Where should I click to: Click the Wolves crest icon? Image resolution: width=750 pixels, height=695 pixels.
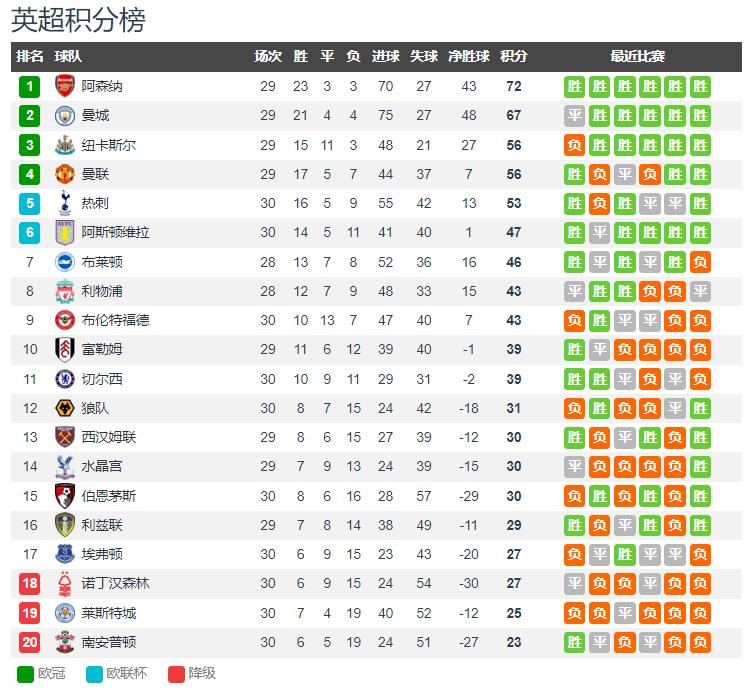click(65, 408)
